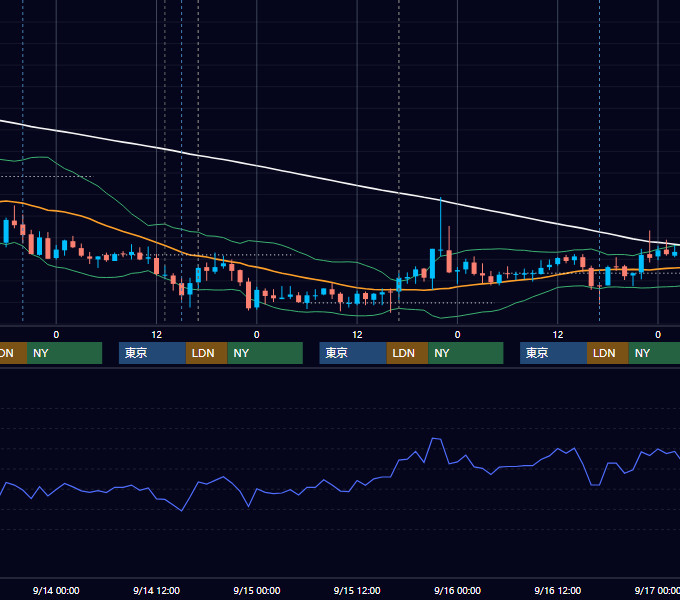Click the hour label 12 above the 9/16 東京 session
This screenshot has width=680, height=600.
click(558, 335)
